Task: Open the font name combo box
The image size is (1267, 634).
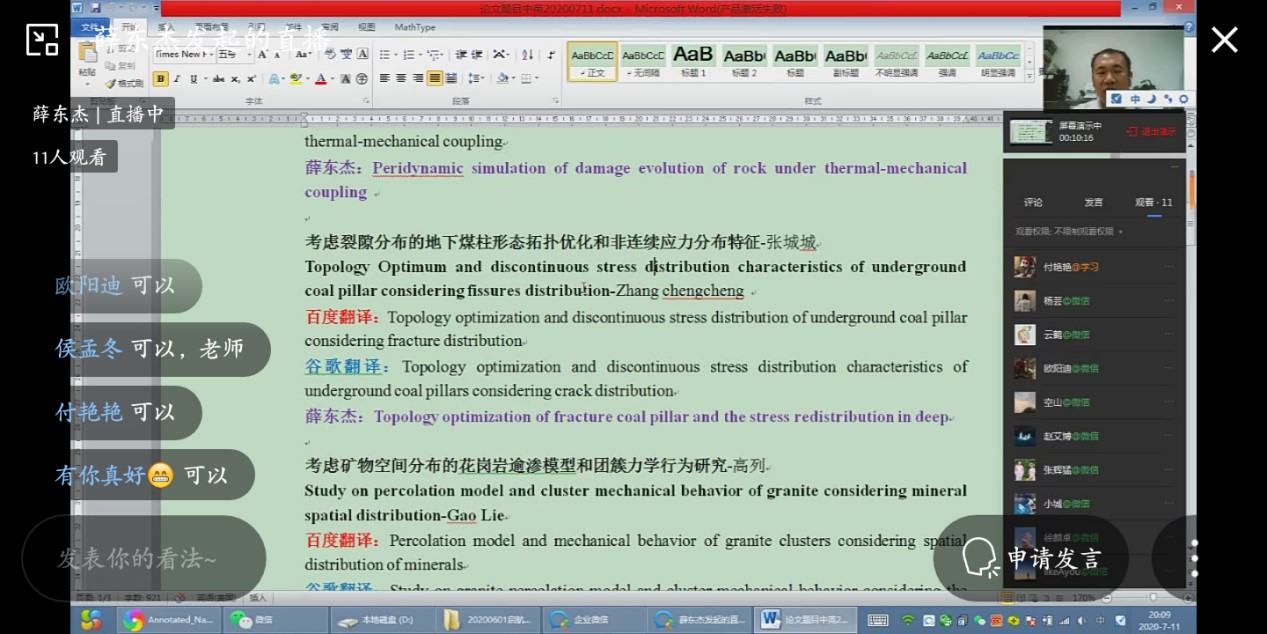Action: click(x=183, y=54)
